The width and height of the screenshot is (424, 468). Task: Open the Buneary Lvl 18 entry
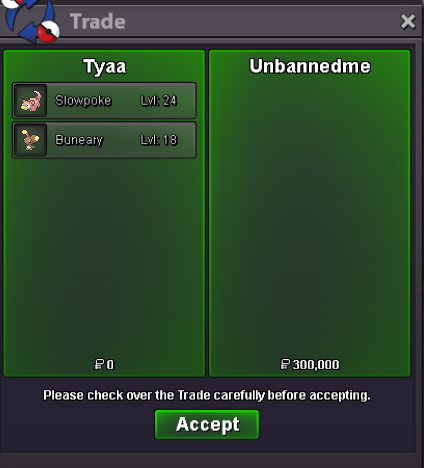click(104, 140)
